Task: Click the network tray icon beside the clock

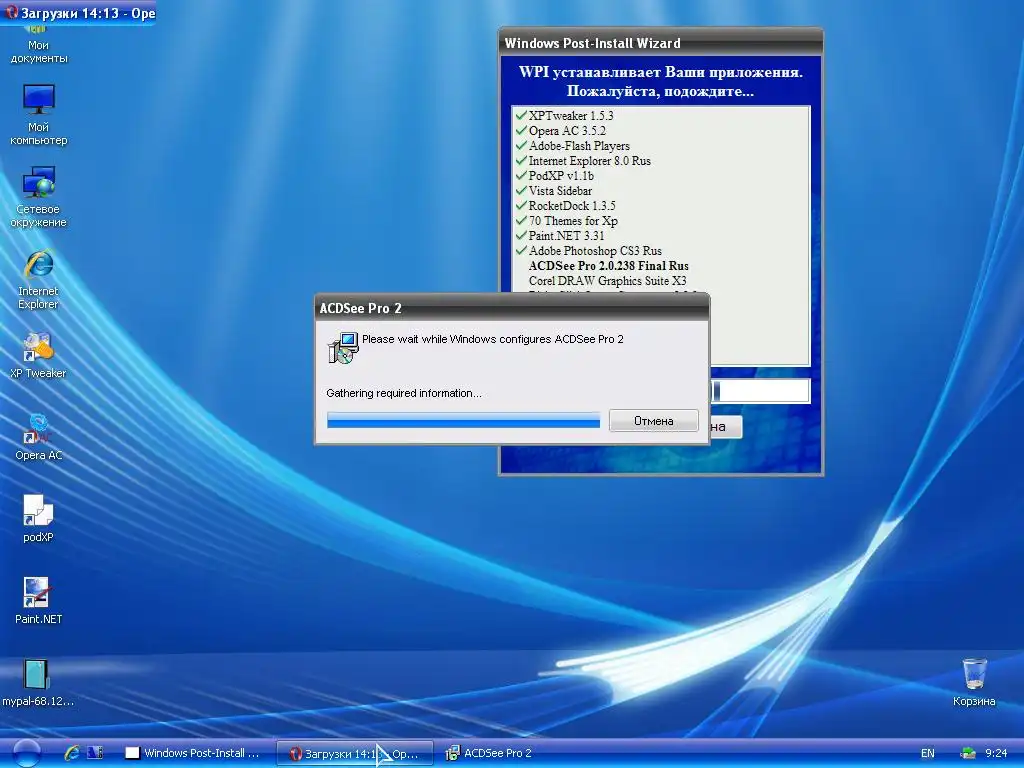Action: pos(968,753)
